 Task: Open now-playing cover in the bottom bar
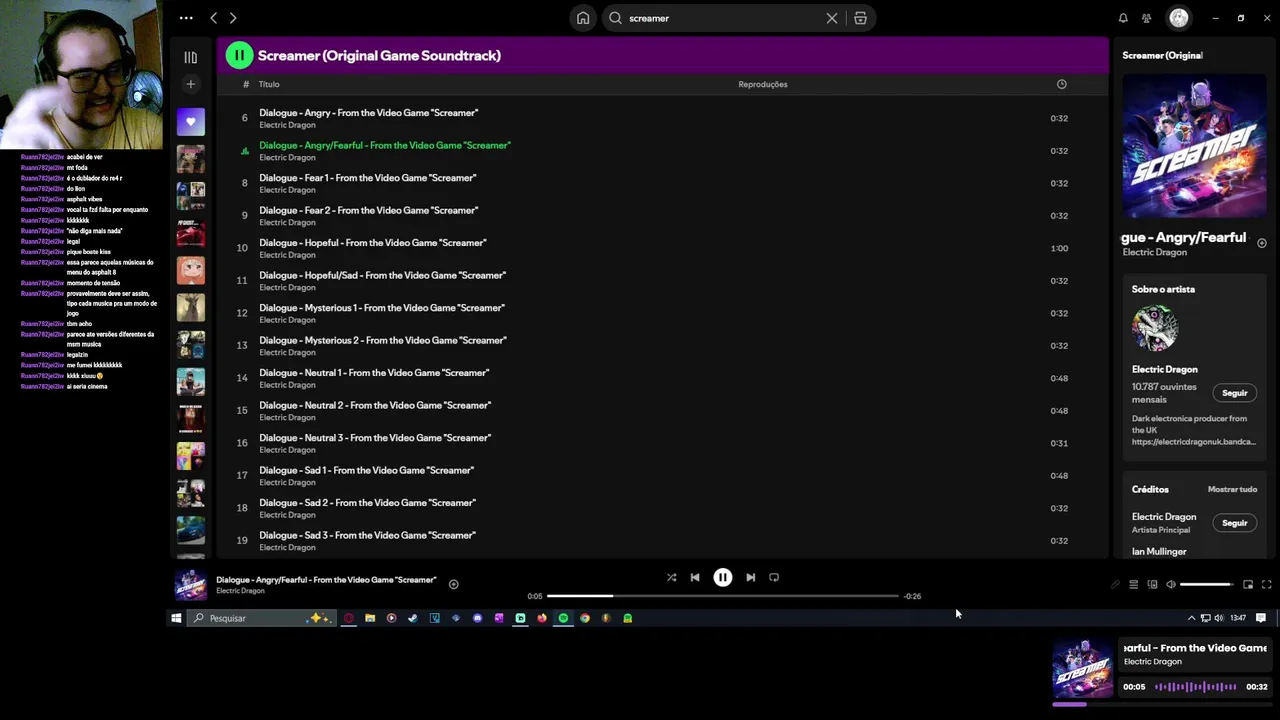(x=190, y=585)
